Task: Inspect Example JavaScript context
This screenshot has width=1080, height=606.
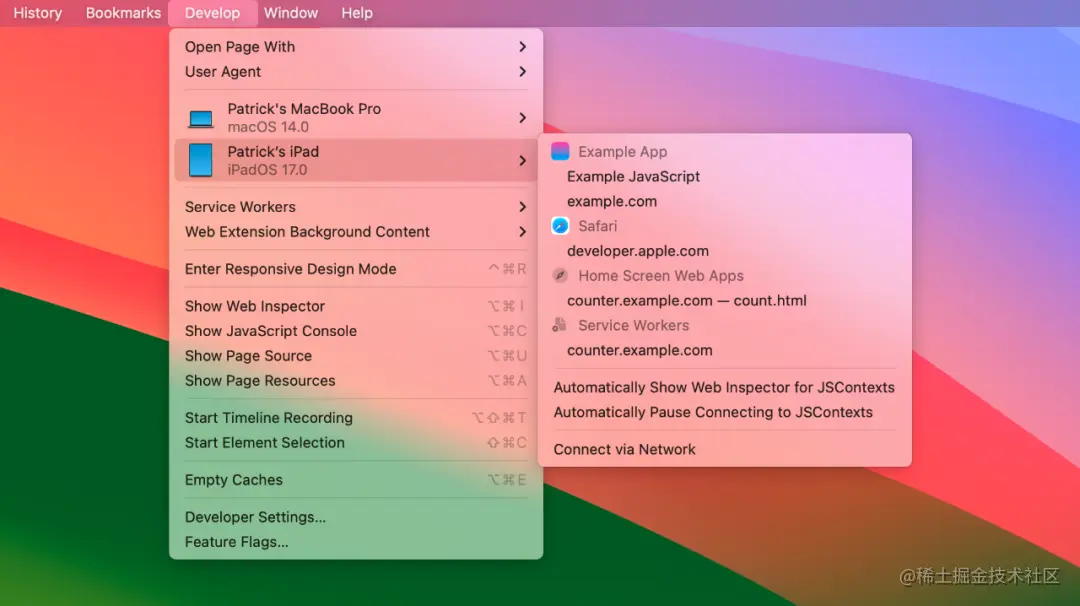Action: (725, 176)
